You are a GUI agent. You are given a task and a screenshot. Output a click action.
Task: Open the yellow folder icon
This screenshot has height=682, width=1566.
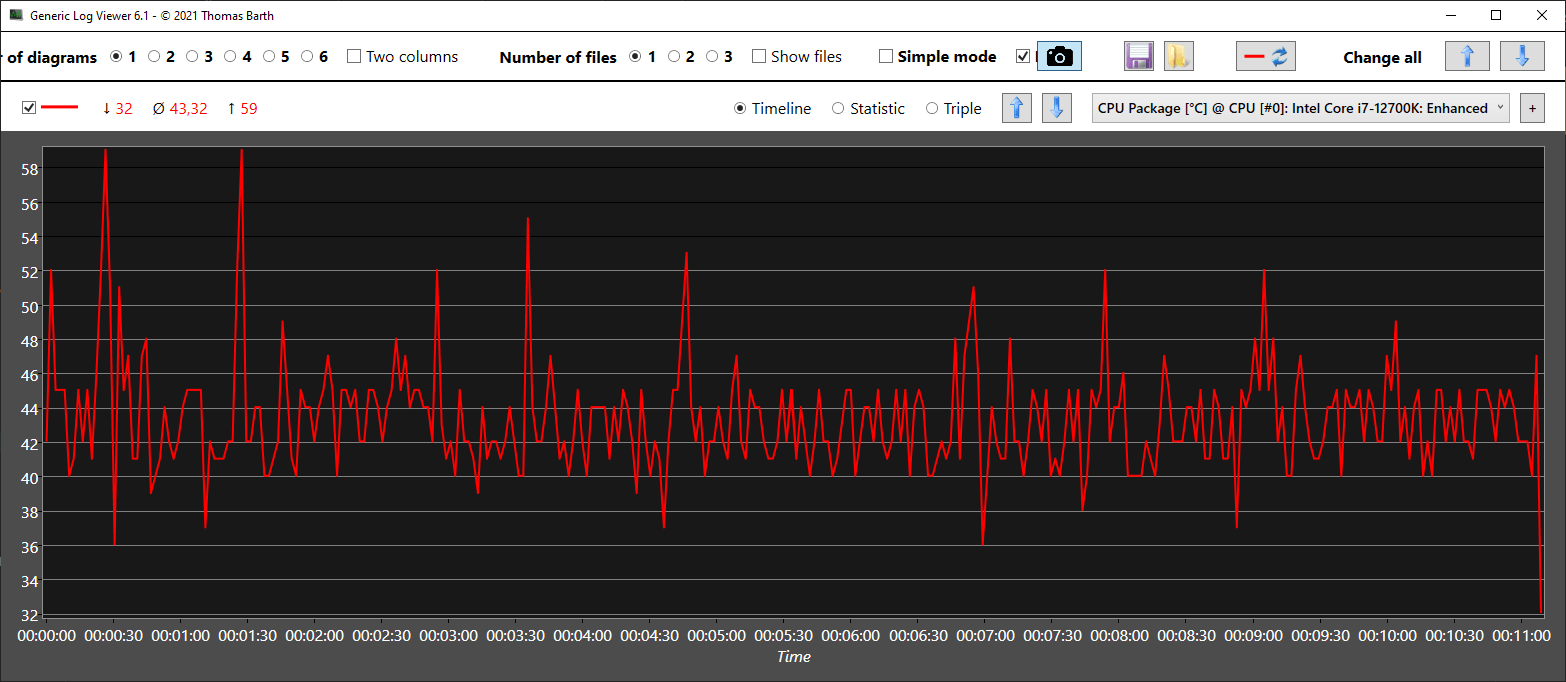pos(1178,57)
